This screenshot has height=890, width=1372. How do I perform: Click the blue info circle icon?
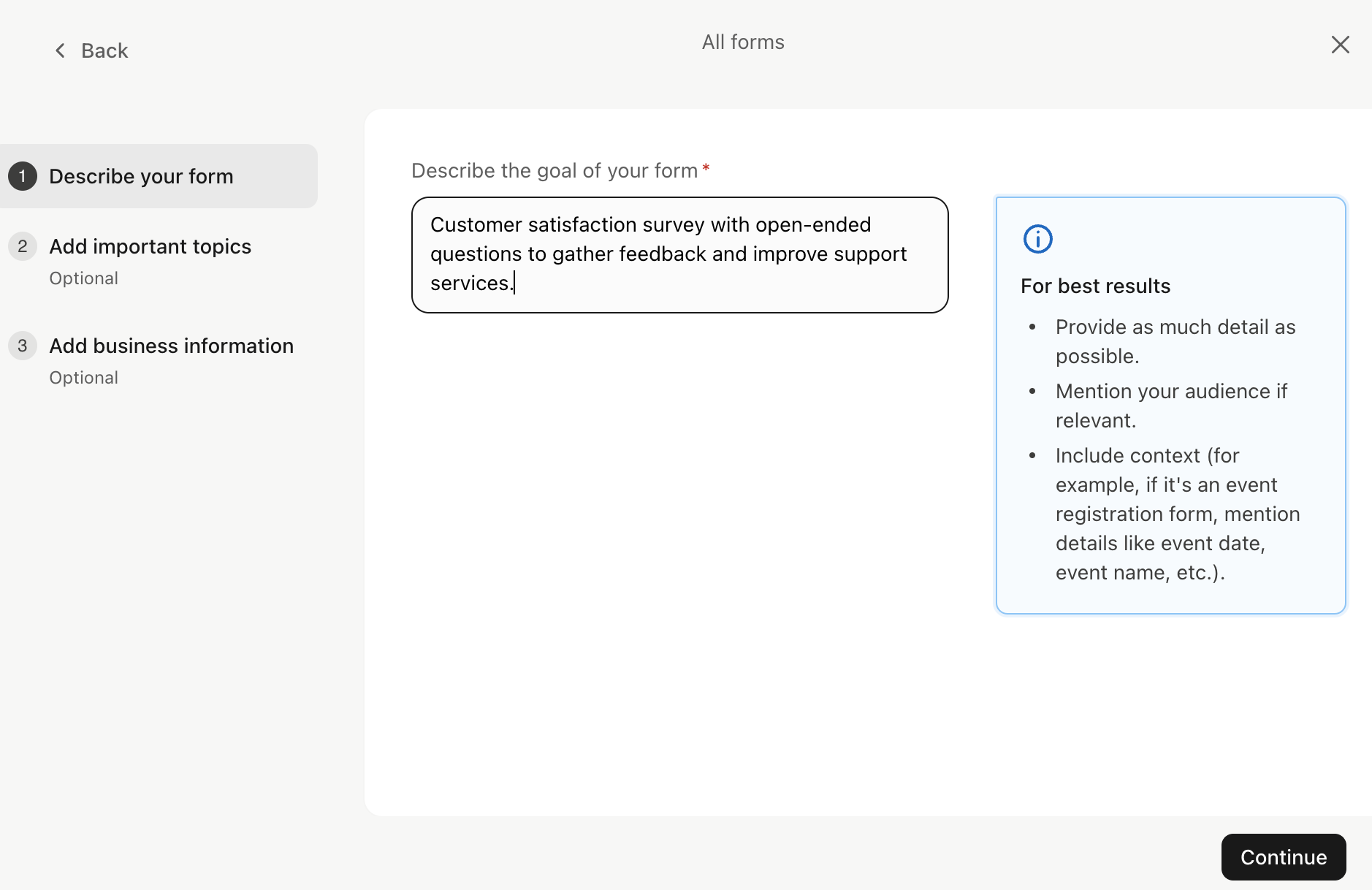pyautogui.click(x=1037, y=239)
